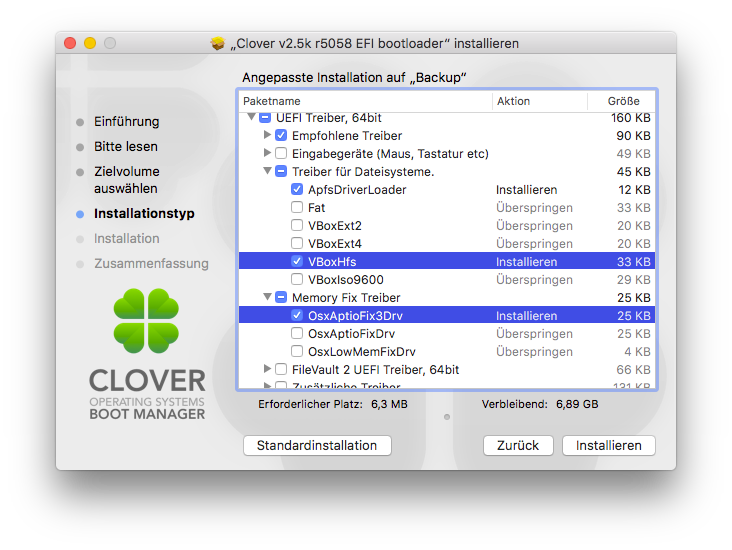The height and width of the screenshot is (550, 732).
Task: Toggle the Memory Fix Treiber checkbox
Action: tap(281, 297)
